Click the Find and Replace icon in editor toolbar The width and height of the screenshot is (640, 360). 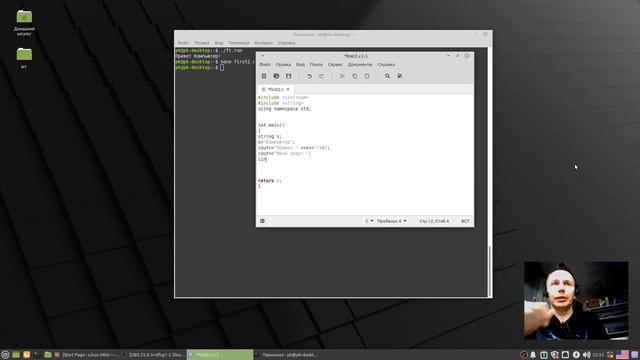(400, 76)
